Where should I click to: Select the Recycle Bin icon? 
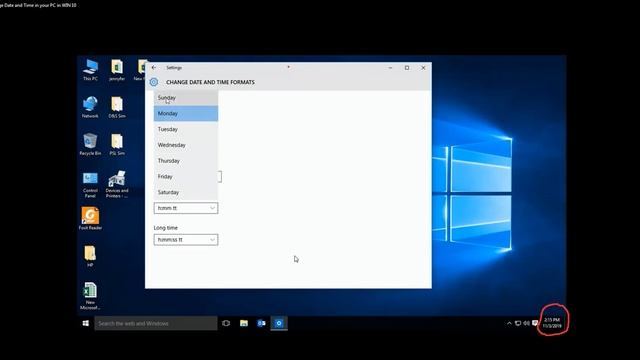point(90,144)
